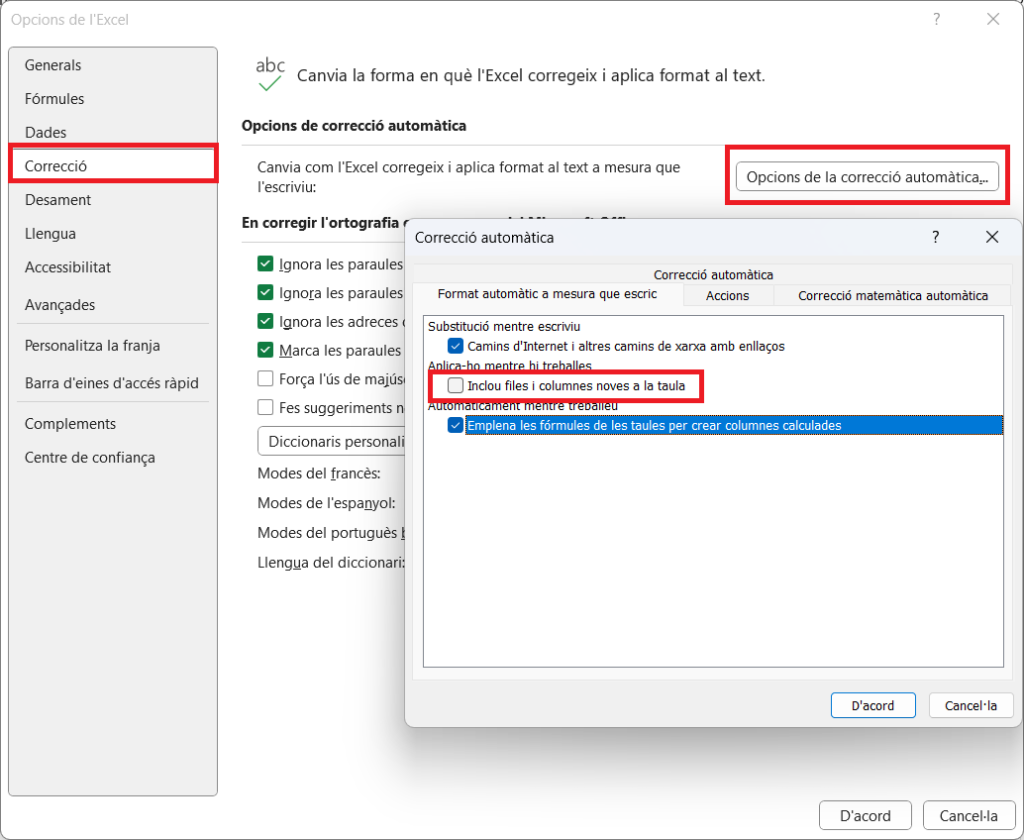The width and height of the screenshot is (1024, 840).
Task: Select Format automàtic a mesura que escric tab
Action: [547, 294]
